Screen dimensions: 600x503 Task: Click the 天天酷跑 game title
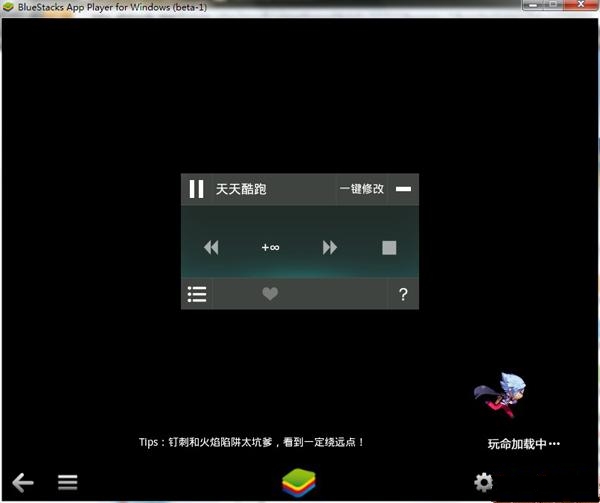[x=241, y=189]
